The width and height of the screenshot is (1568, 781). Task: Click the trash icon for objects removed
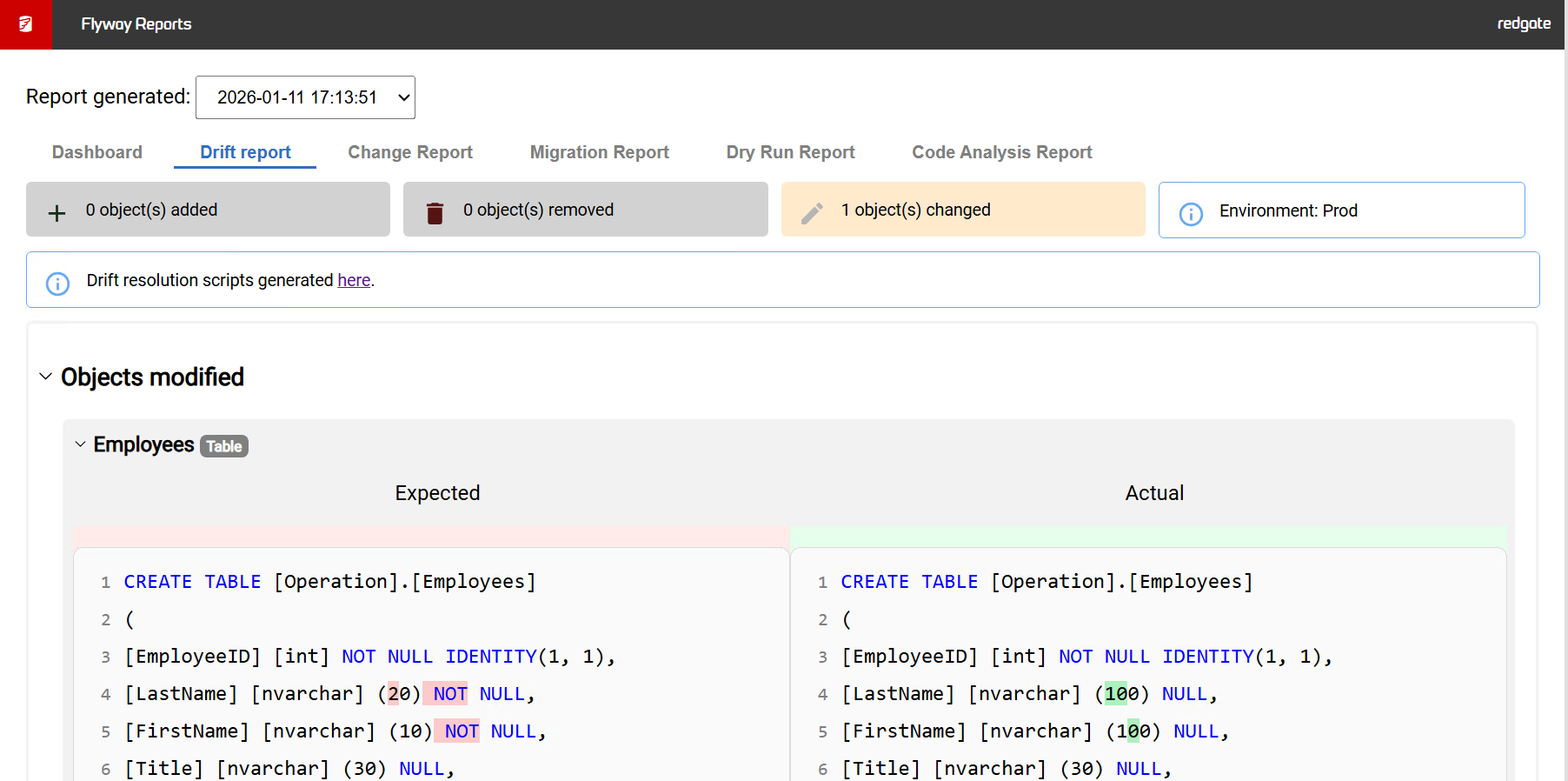[x=435, y=213]
